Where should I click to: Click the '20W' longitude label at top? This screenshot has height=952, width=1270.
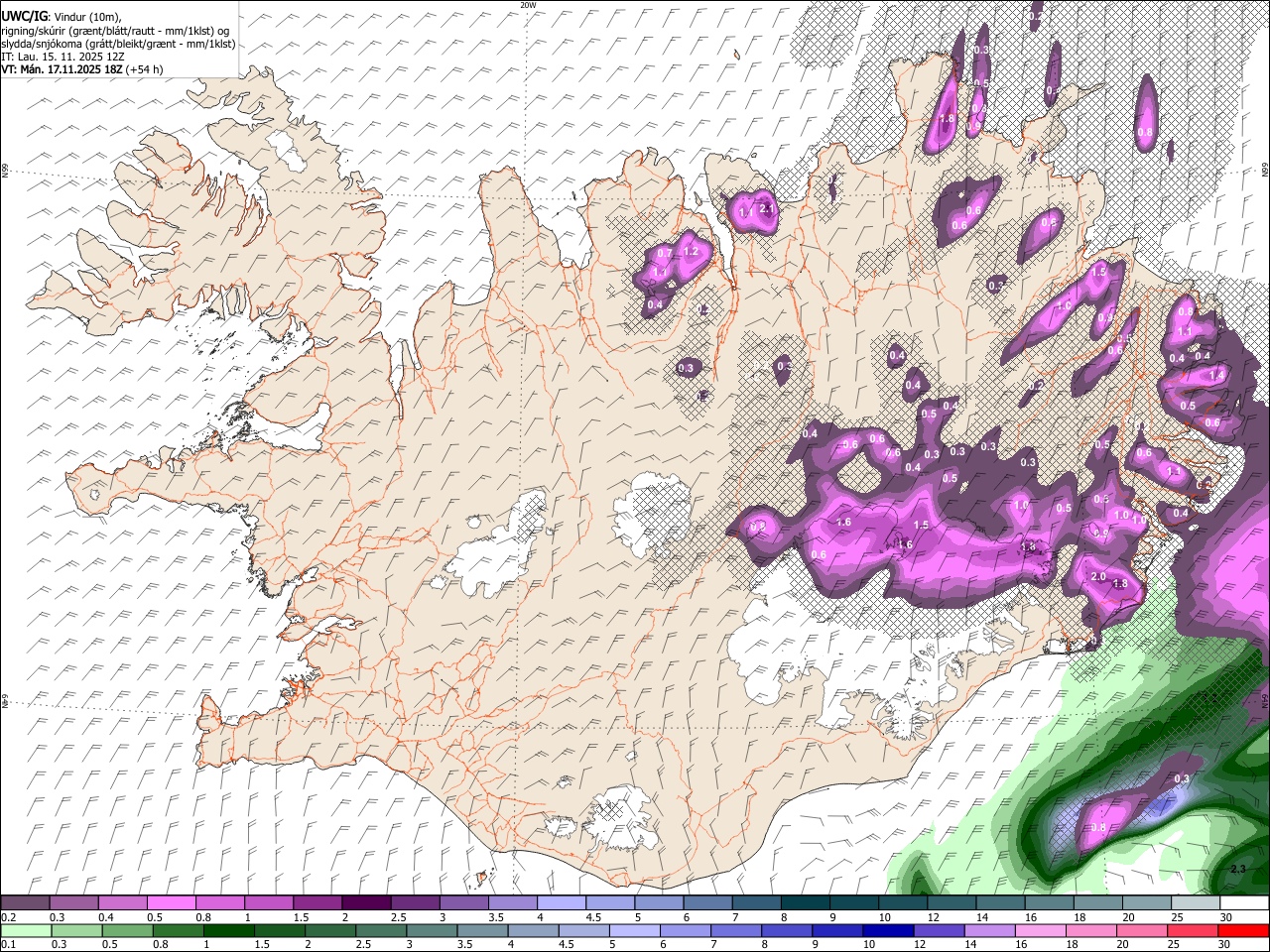coord(528,5)
